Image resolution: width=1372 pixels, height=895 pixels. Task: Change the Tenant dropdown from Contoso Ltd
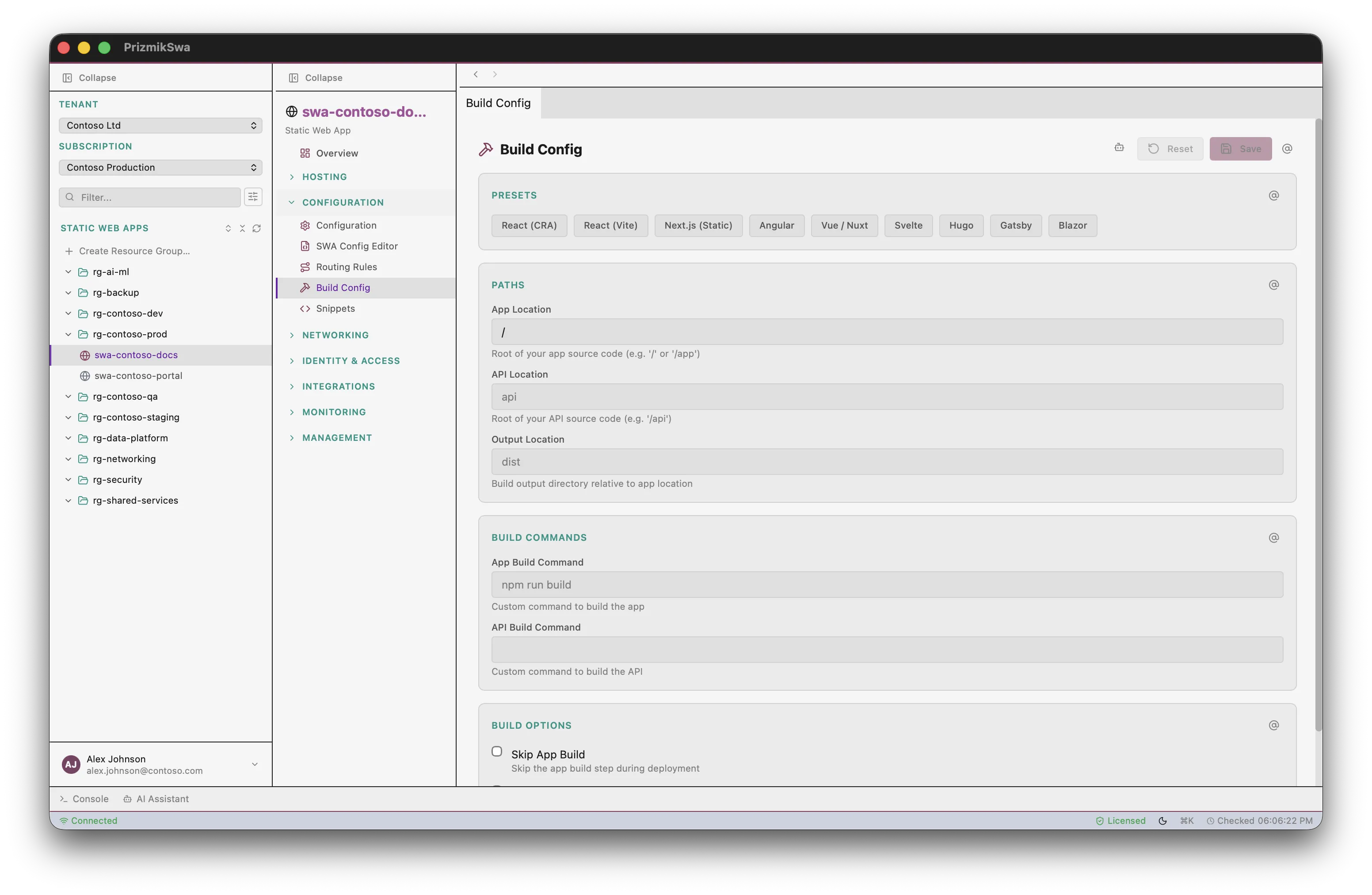click(x=160, y=125)
